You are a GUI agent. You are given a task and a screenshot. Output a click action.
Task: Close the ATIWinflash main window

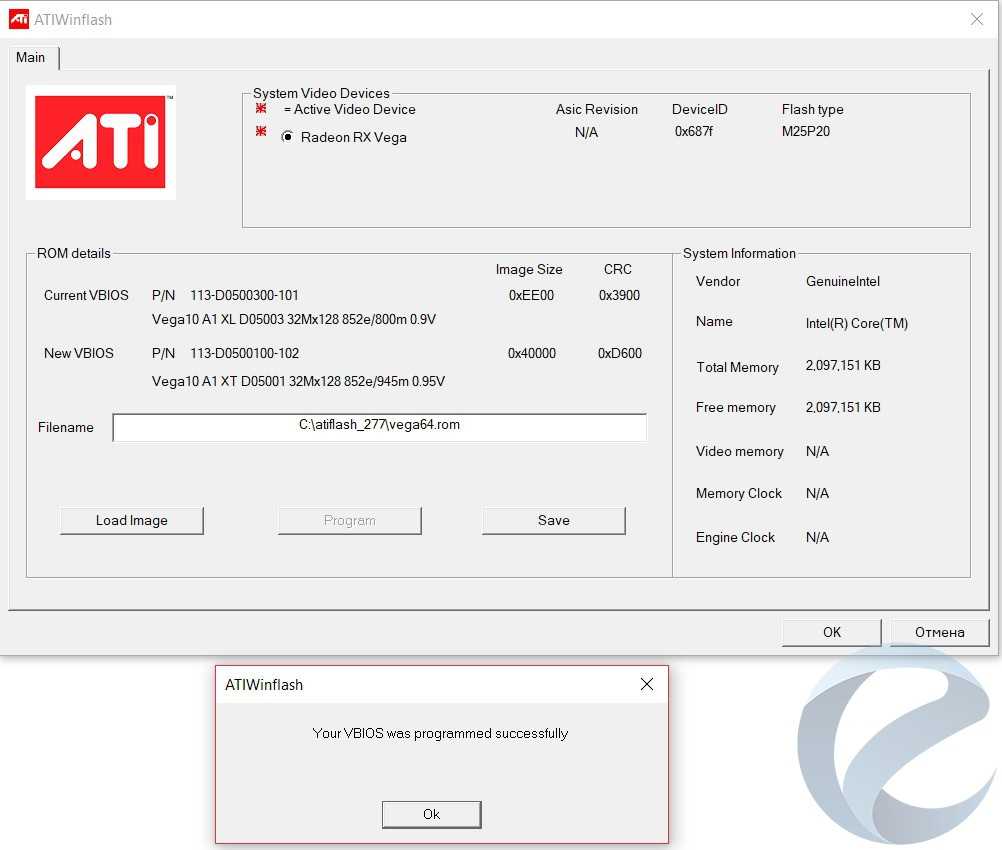tap(977, 19)
